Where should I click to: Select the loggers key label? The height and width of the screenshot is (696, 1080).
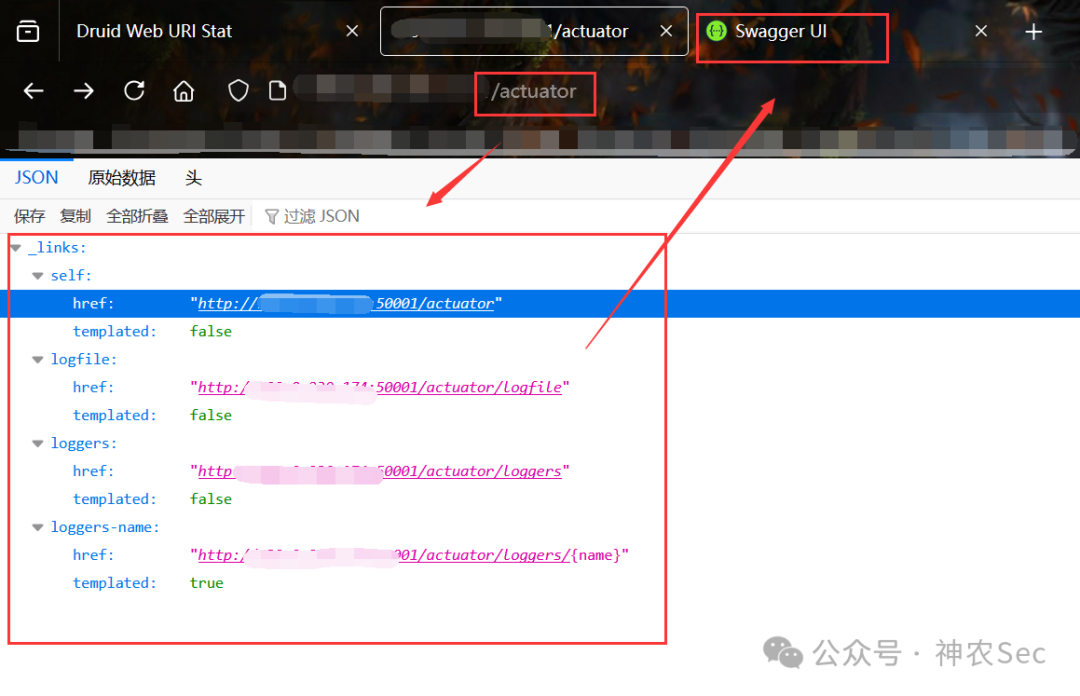[84, 444]
